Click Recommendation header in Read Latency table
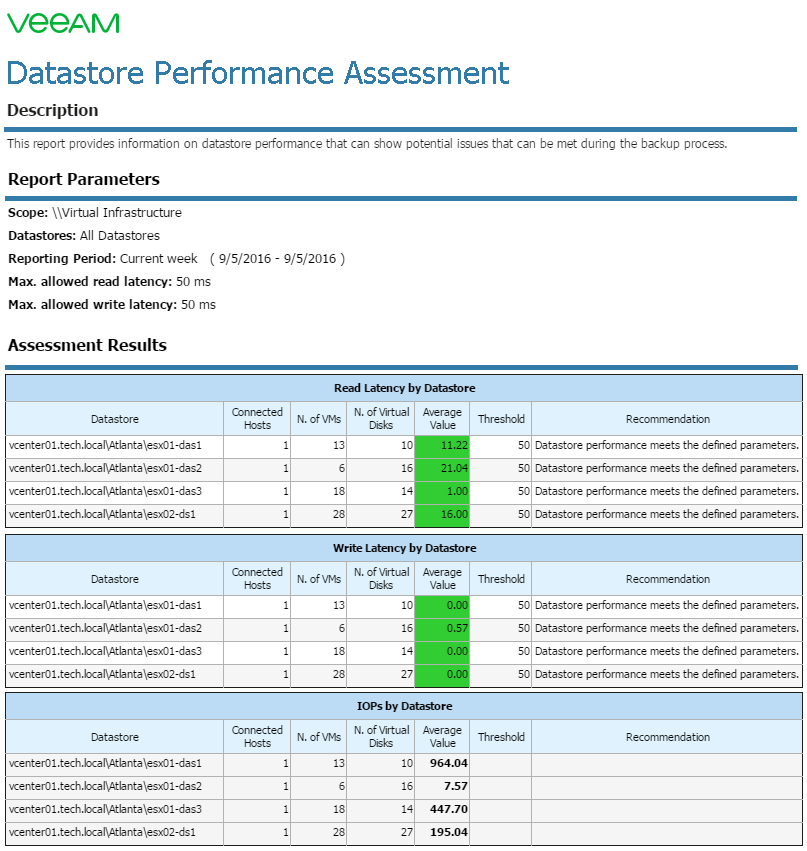 click(668, 419)
